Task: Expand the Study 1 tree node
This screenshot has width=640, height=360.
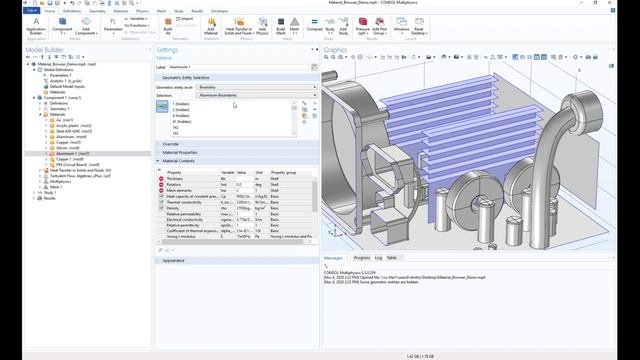Action: tap(34, 193)
